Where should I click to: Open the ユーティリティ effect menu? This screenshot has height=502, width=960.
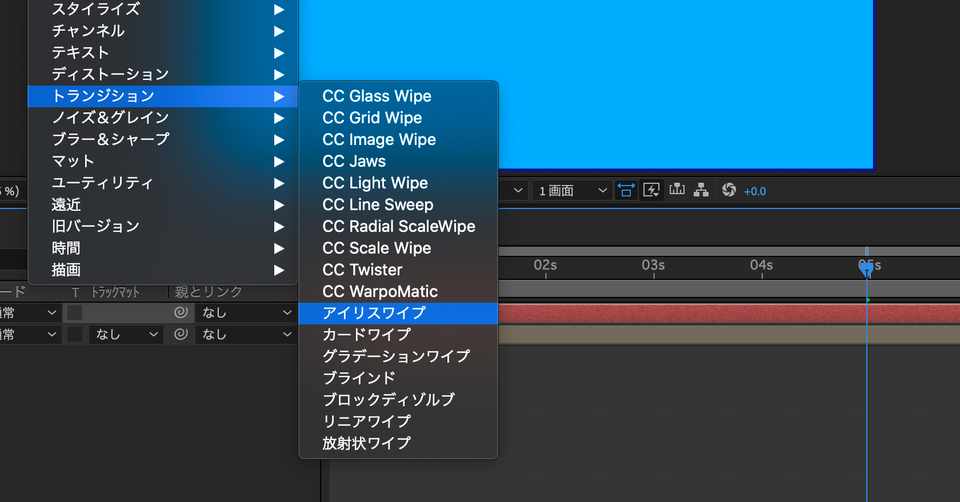163,183
